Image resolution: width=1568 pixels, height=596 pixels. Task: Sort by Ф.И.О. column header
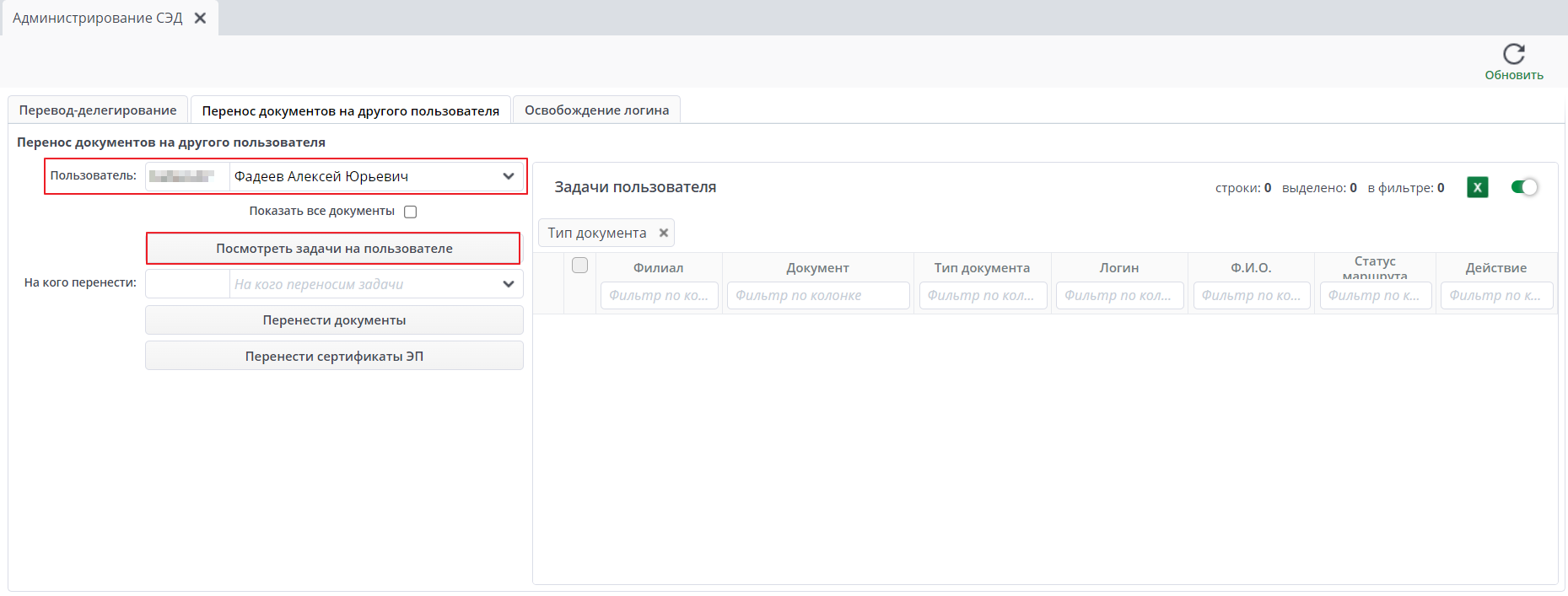[1250, 267]
